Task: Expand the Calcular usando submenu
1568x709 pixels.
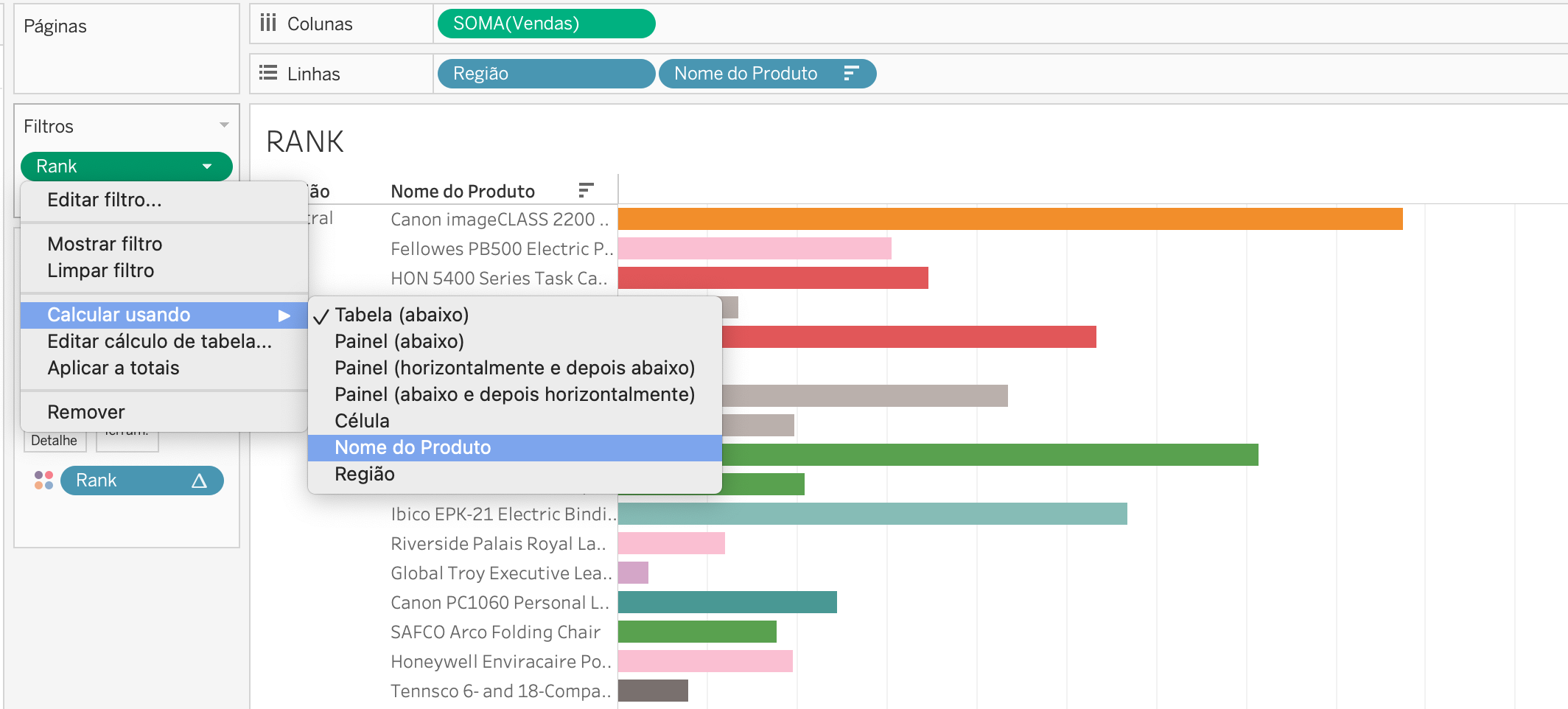Action: [x=119, y=315]
